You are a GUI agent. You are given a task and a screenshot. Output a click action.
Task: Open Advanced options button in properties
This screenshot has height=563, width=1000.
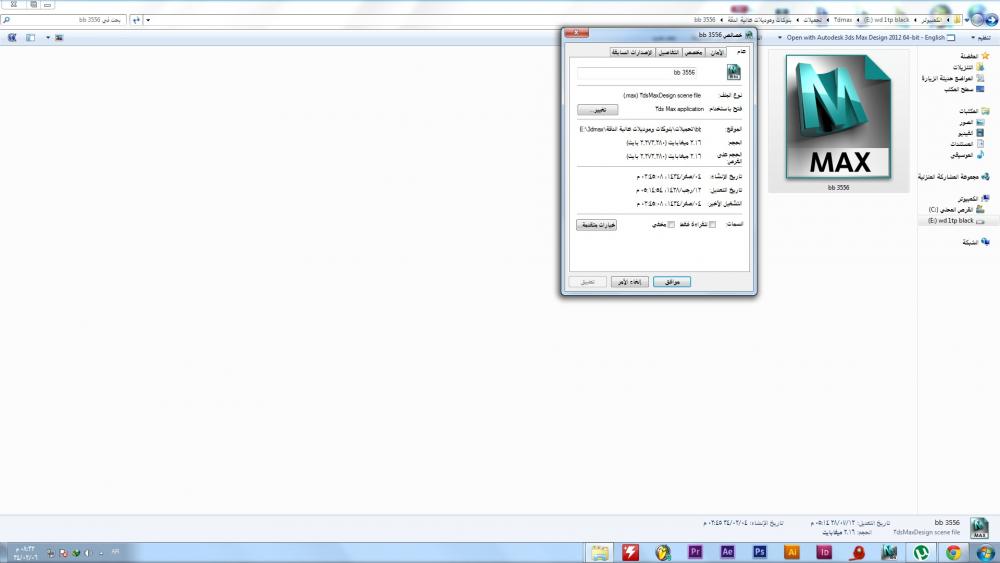point(596,224)
